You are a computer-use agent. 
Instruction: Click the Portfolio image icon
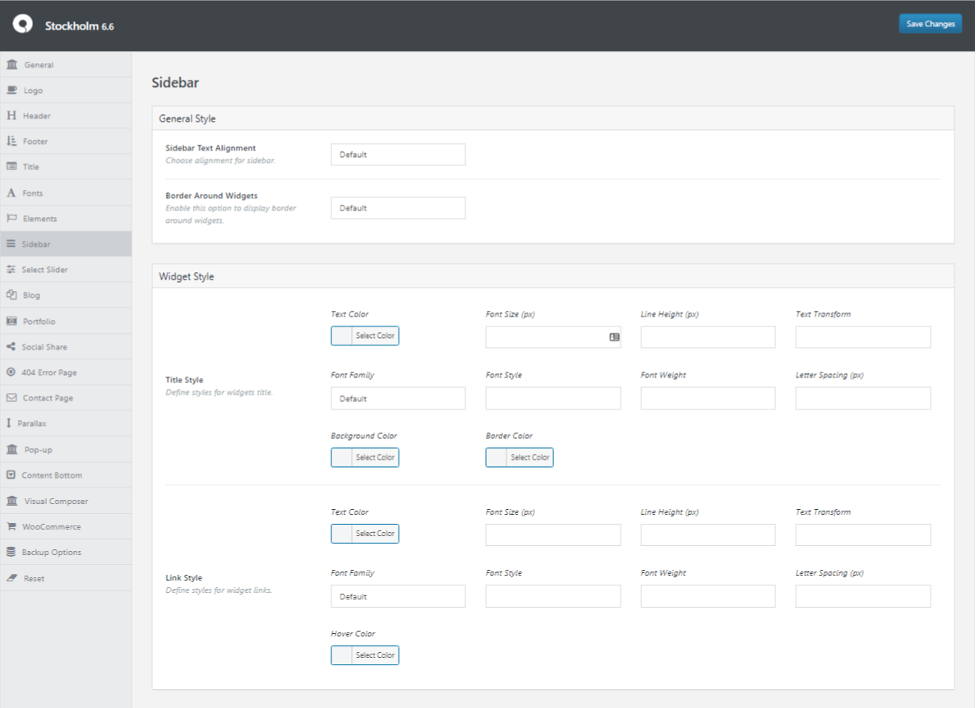tap(11, 321)
